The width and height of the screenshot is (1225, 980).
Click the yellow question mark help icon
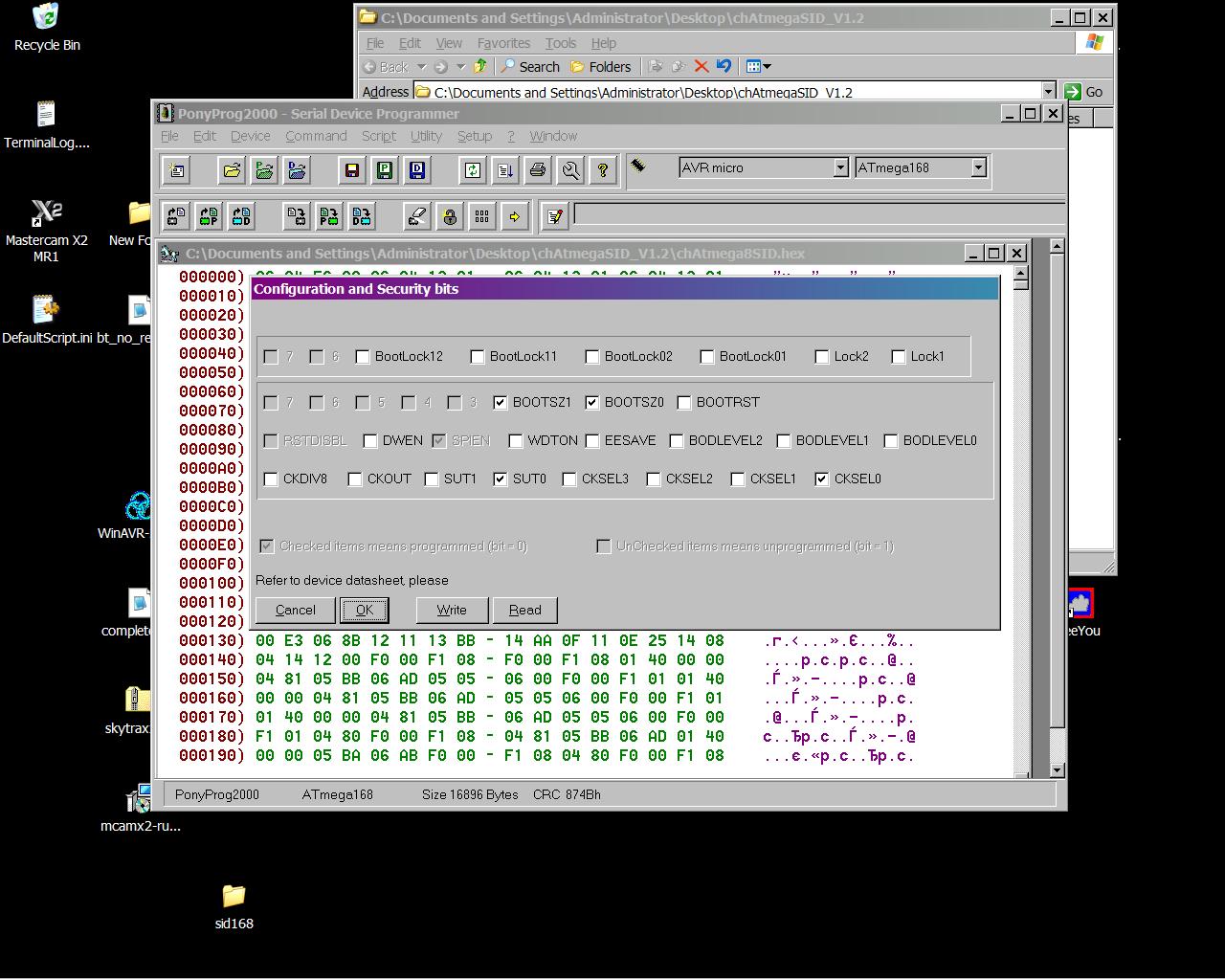[602, 170]
